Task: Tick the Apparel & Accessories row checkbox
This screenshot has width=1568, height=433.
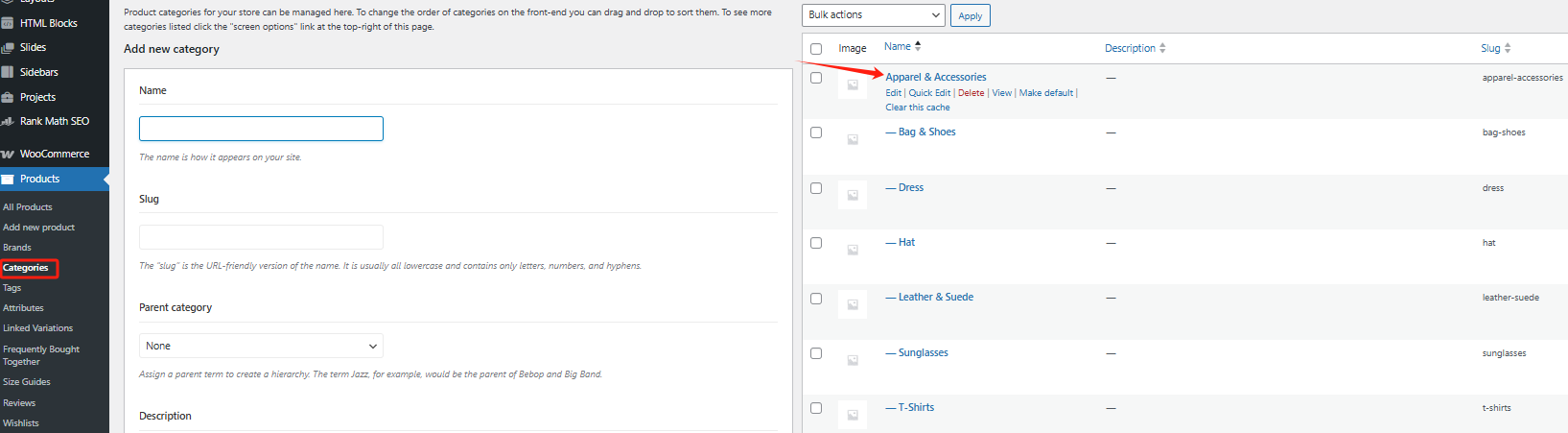Action: click(x=816, y=78)
